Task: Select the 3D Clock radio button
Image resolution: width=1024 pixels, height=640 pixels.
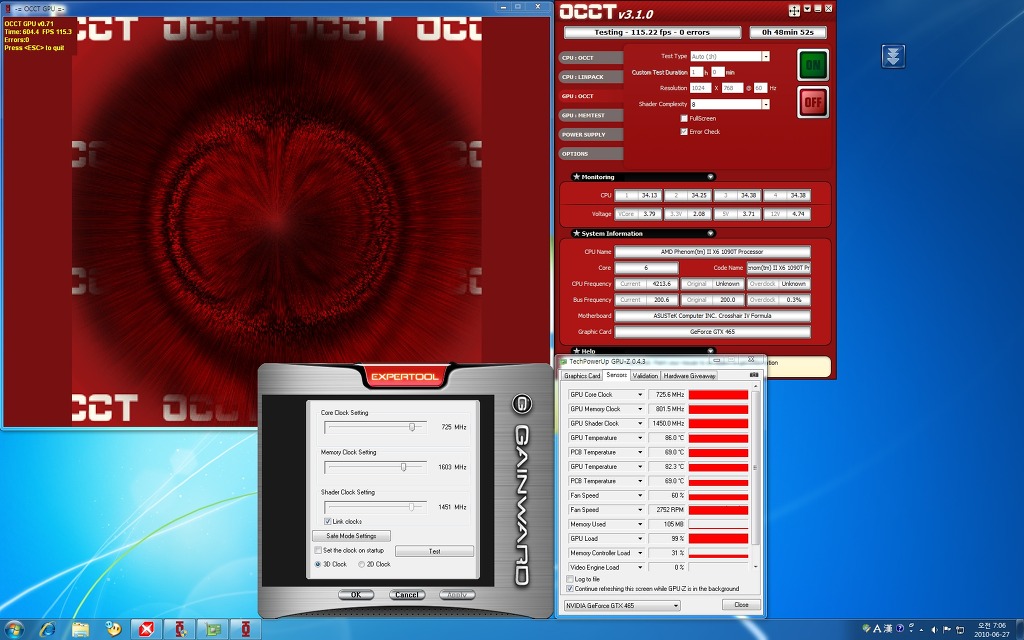Action: [x=318, y=564]
